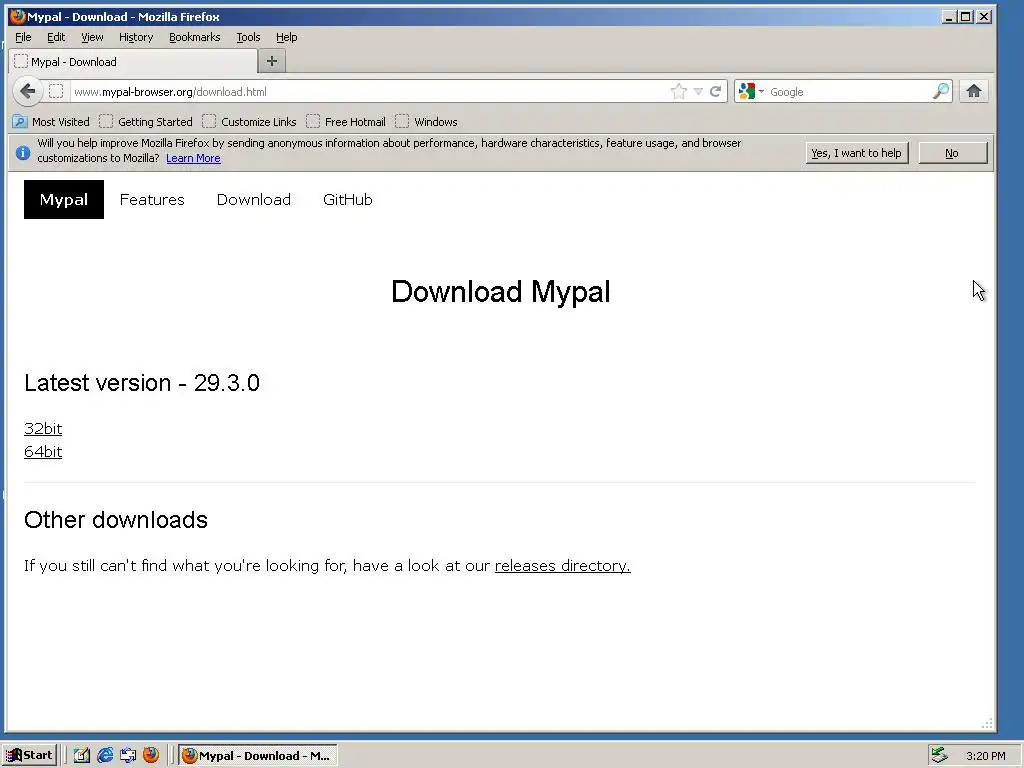
Task: Open the Tools menu
Action: [248, 37]
